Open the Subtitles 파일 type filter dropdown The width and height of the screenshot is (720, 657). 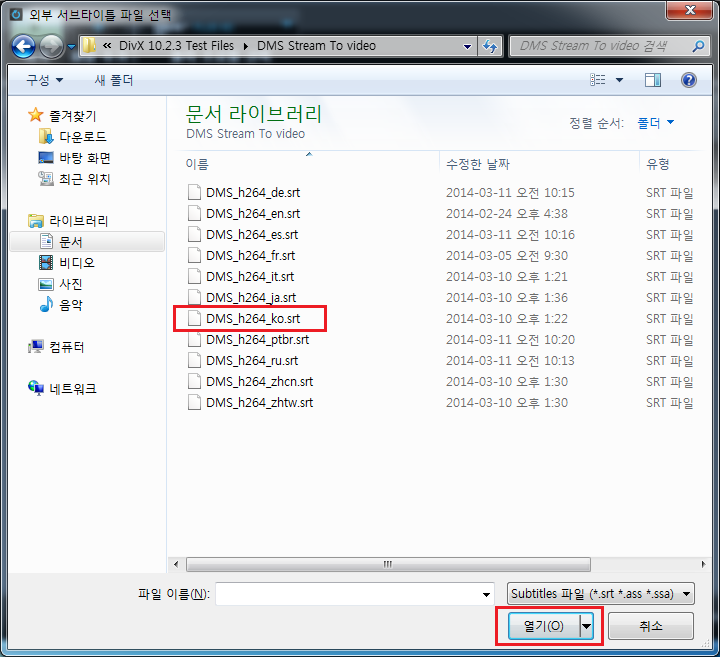601,594
